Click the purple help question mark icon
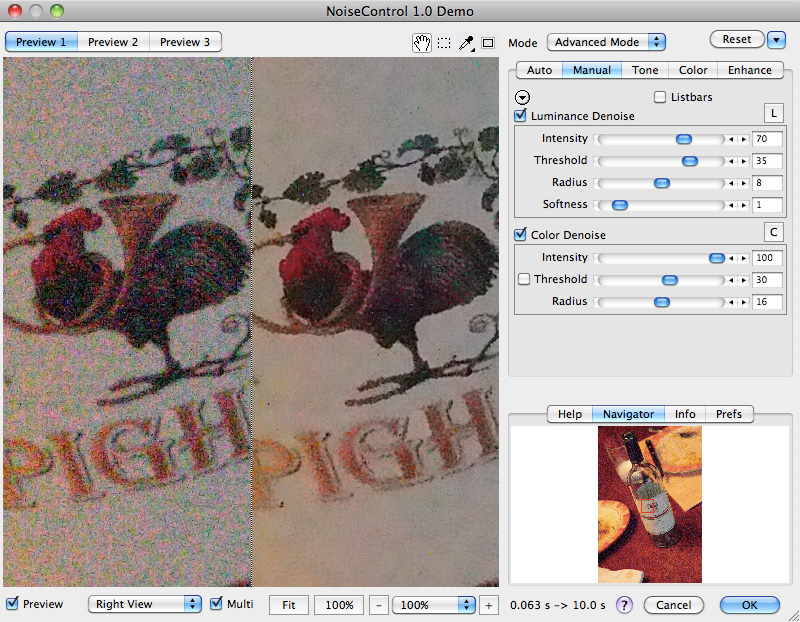 [624, 605]
